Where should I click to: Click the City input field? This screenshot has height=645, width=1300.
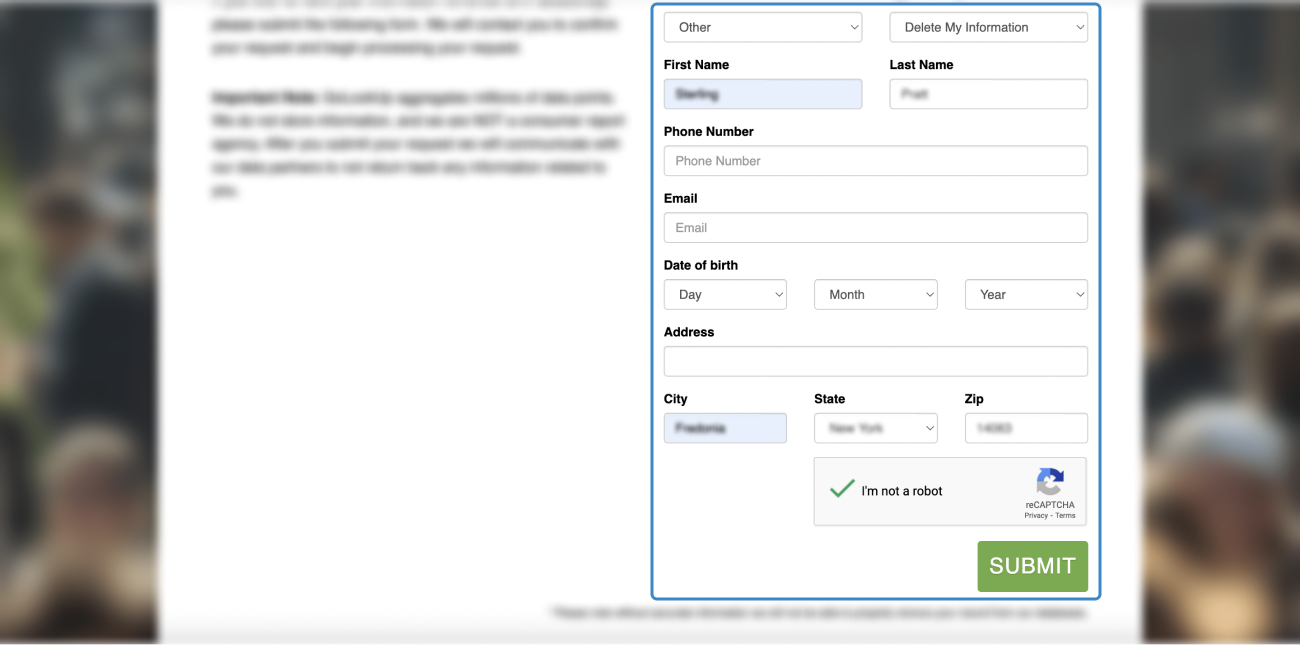pyautogui.click(x=725, y=428)
